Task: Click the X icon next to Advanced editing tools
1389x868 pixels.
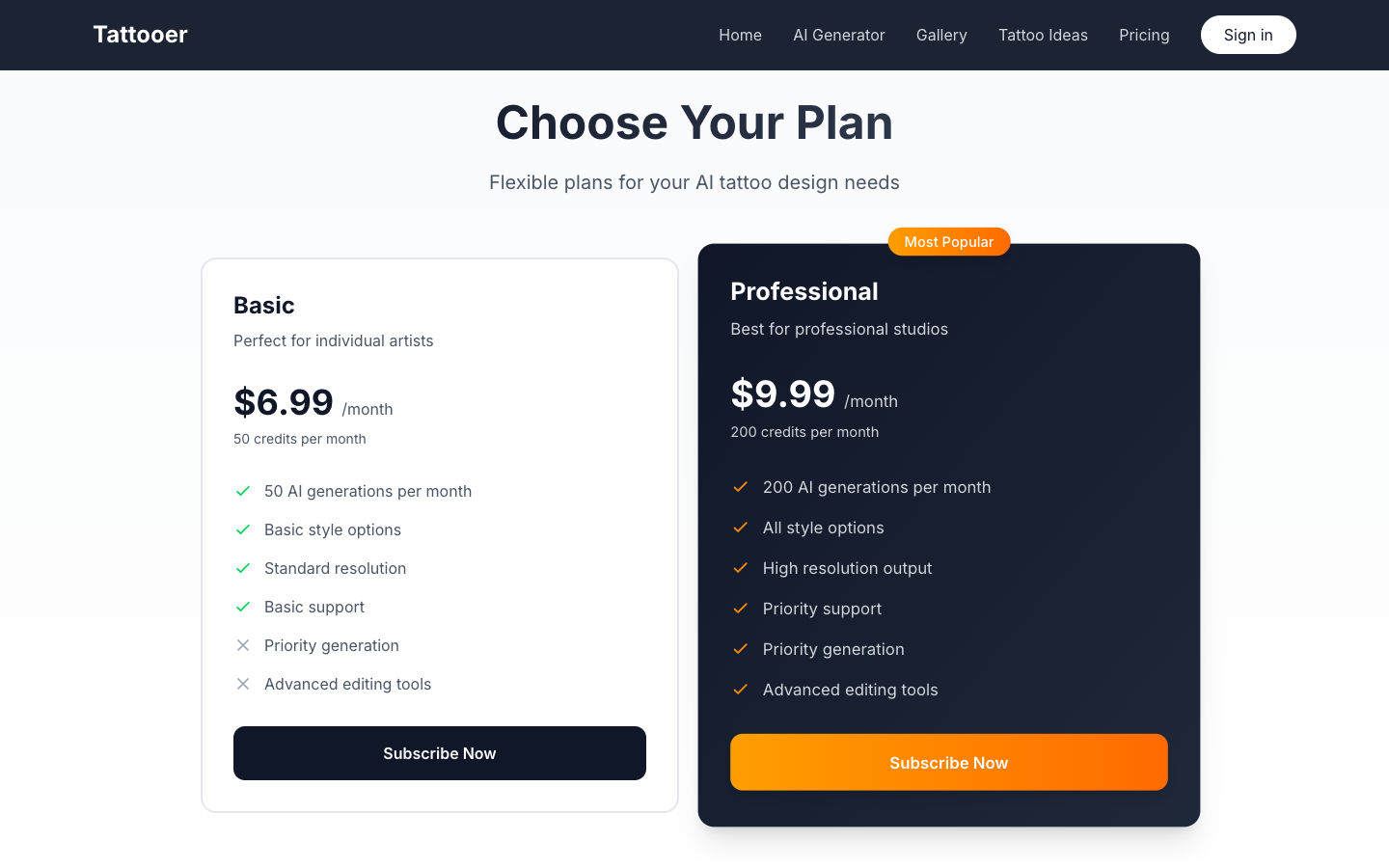Action: (243, 684)
